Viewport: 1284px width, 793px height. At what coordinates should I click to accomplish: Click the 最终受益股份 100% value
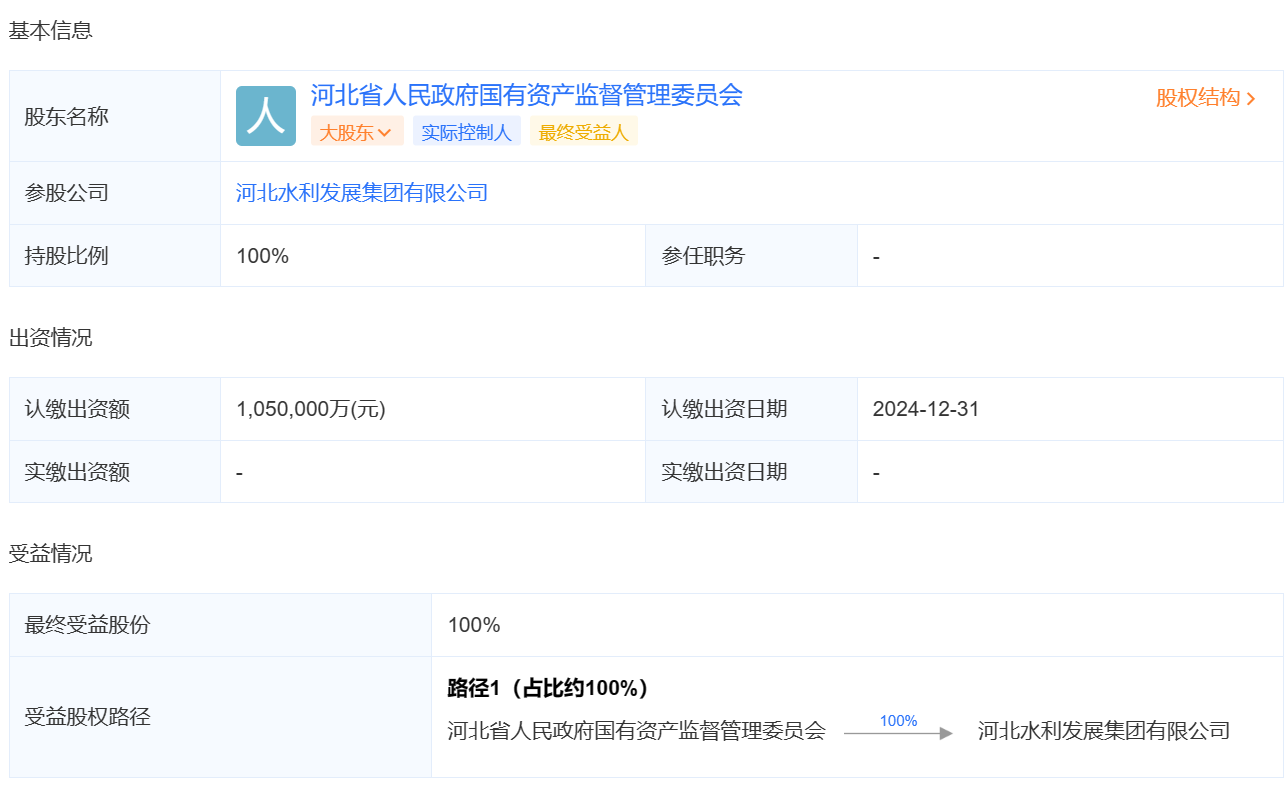coord(474,626)
